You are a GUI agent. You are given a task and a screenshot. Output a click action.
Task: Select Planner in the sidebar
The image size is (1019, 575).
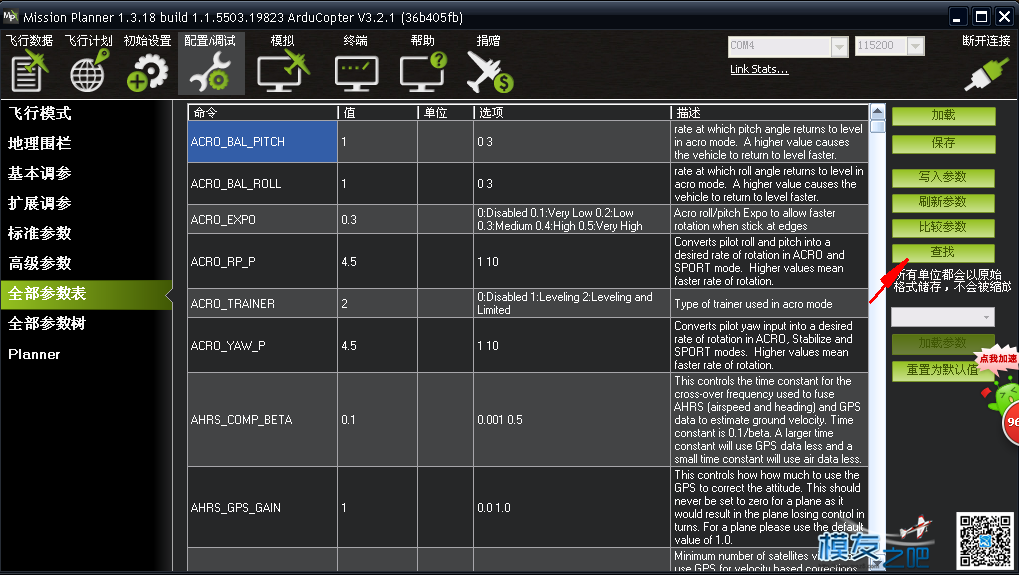pyautogui.click(x=34, y=354)
